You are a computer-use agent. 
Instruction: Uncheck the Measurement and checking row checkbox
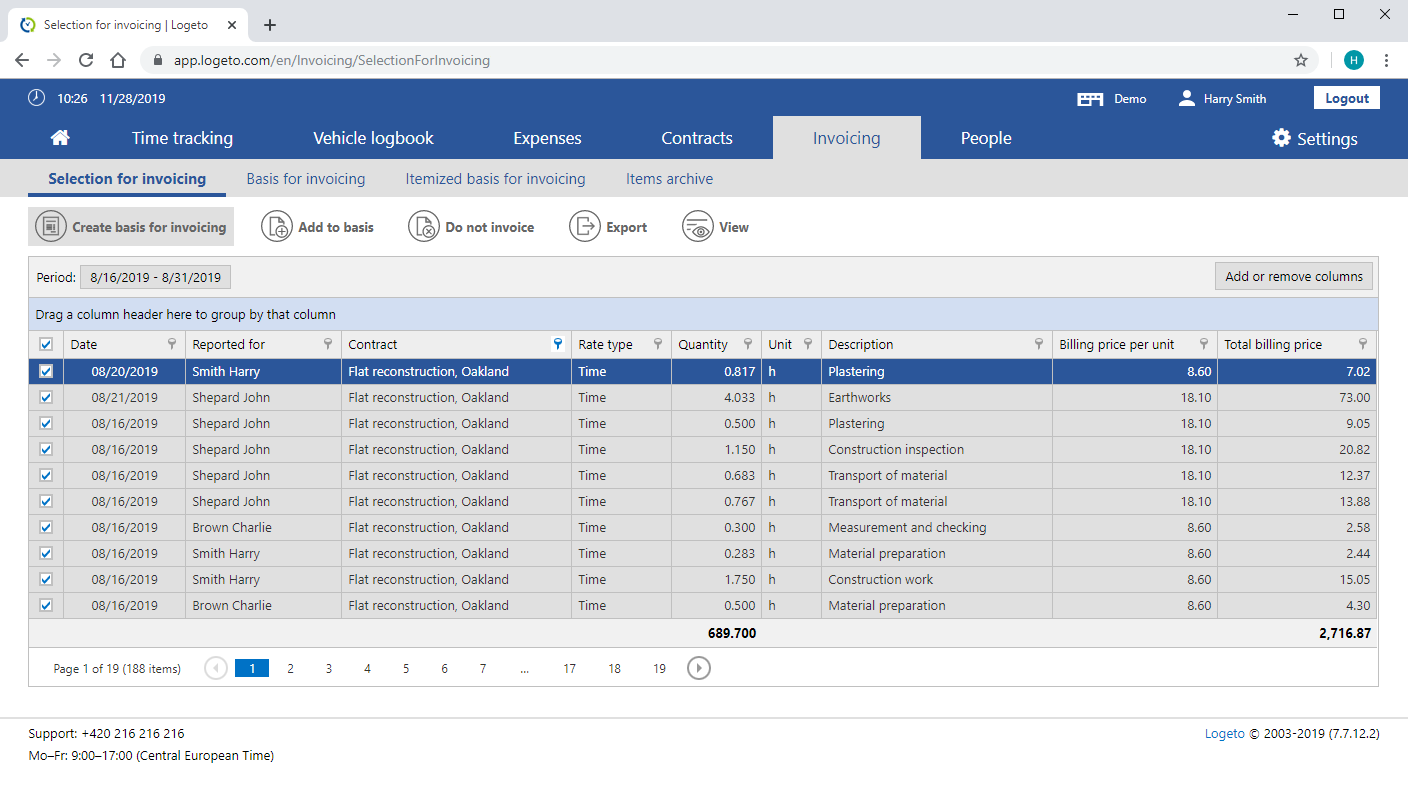(45, 527)
